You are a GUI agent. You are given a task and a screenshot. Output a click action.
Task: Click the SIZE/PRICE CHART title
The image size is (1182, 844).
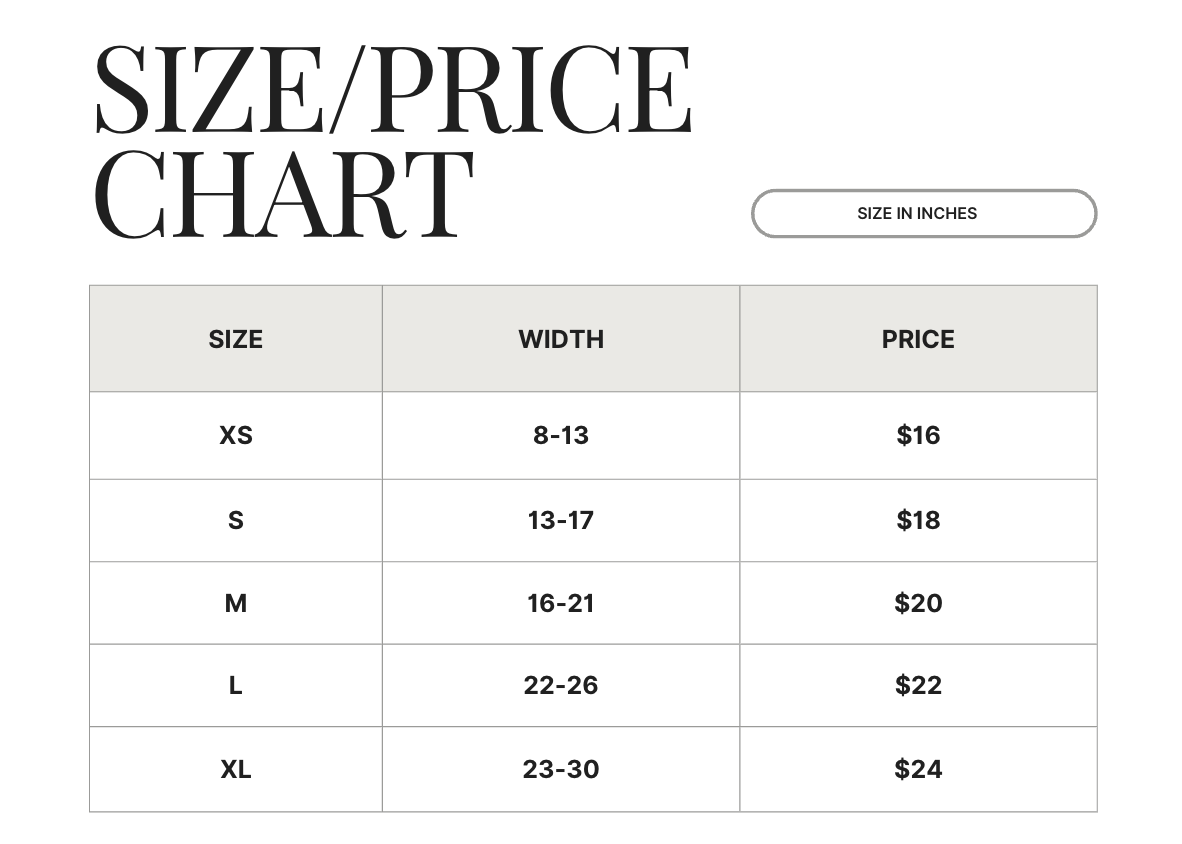[x=392, y=140]
